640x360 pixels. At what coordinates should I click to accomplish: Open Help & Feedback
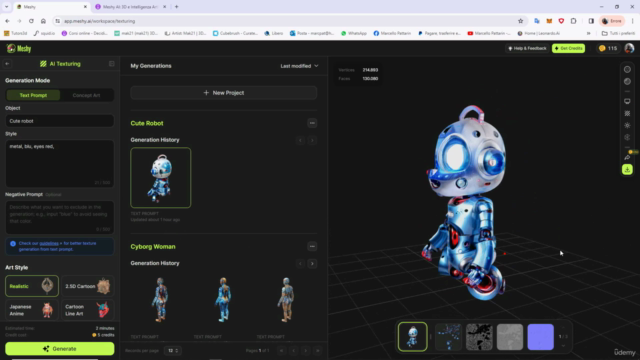tap(527, 48)
